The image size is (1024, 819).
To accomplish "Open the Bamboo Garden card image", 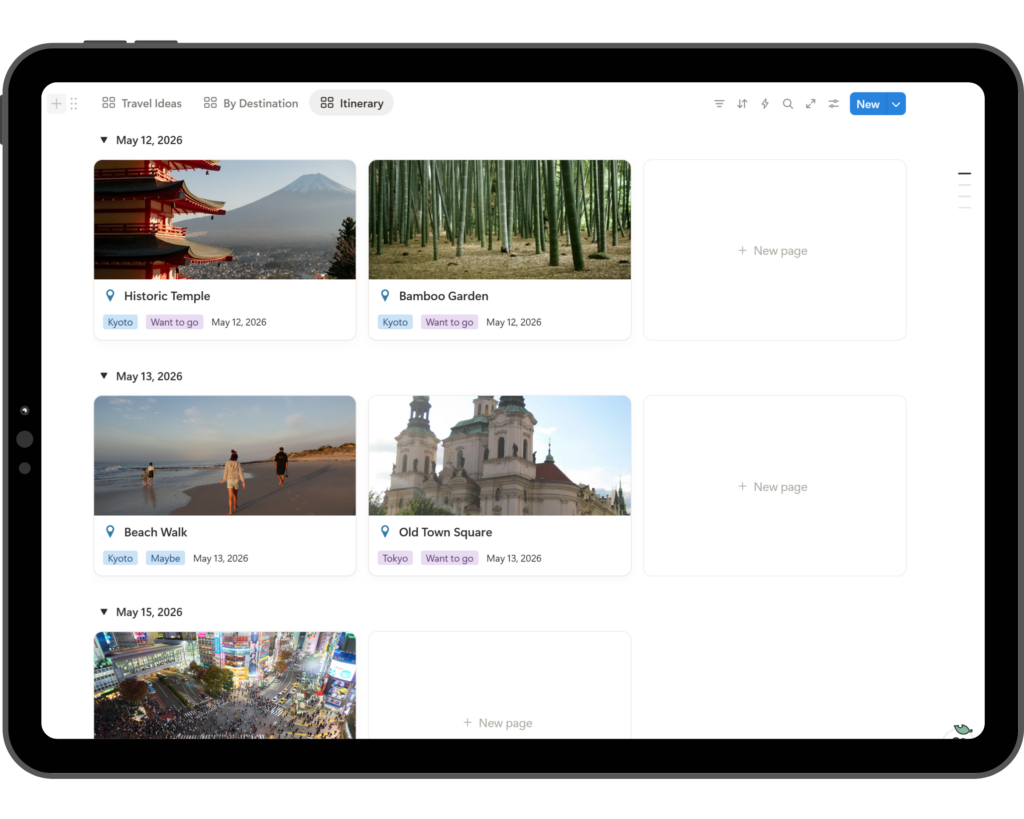I will (x=499, y=219).
